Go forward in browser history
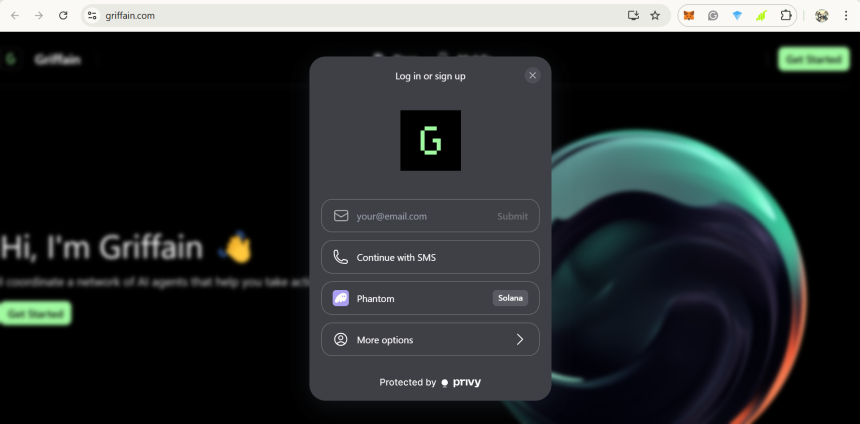 coord(39,15)
